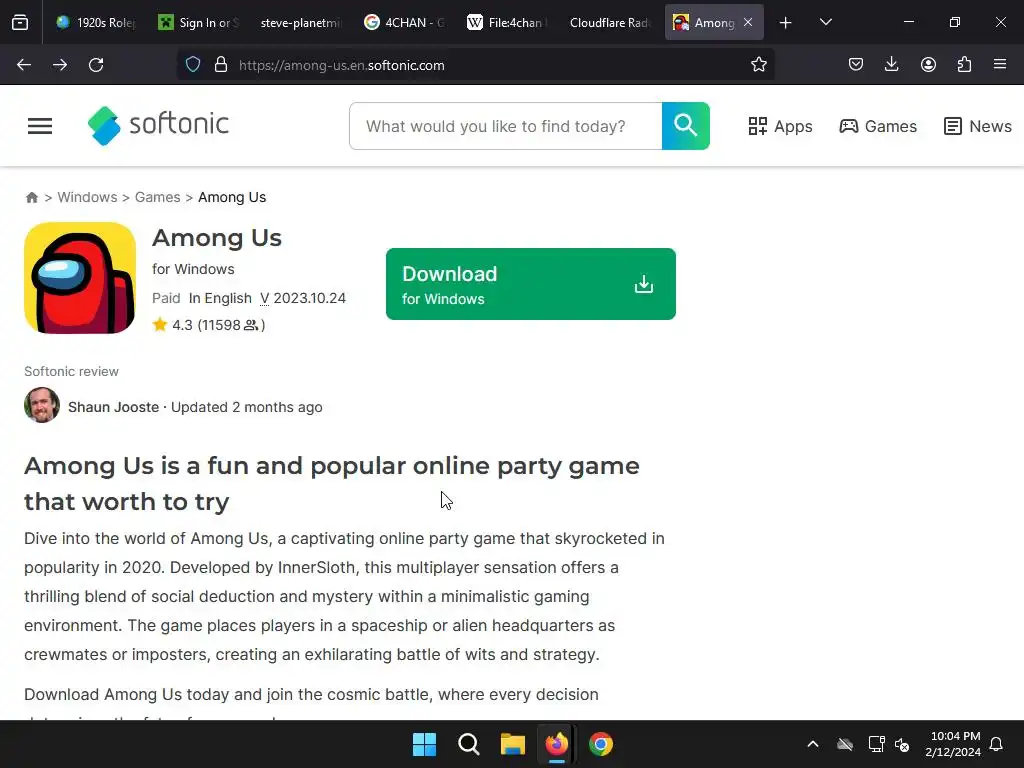Image resolution: width=1024 pixels, height=768 pixels.
Task: Click the cloud sync tray icon
Action: [x=845, y=744]
